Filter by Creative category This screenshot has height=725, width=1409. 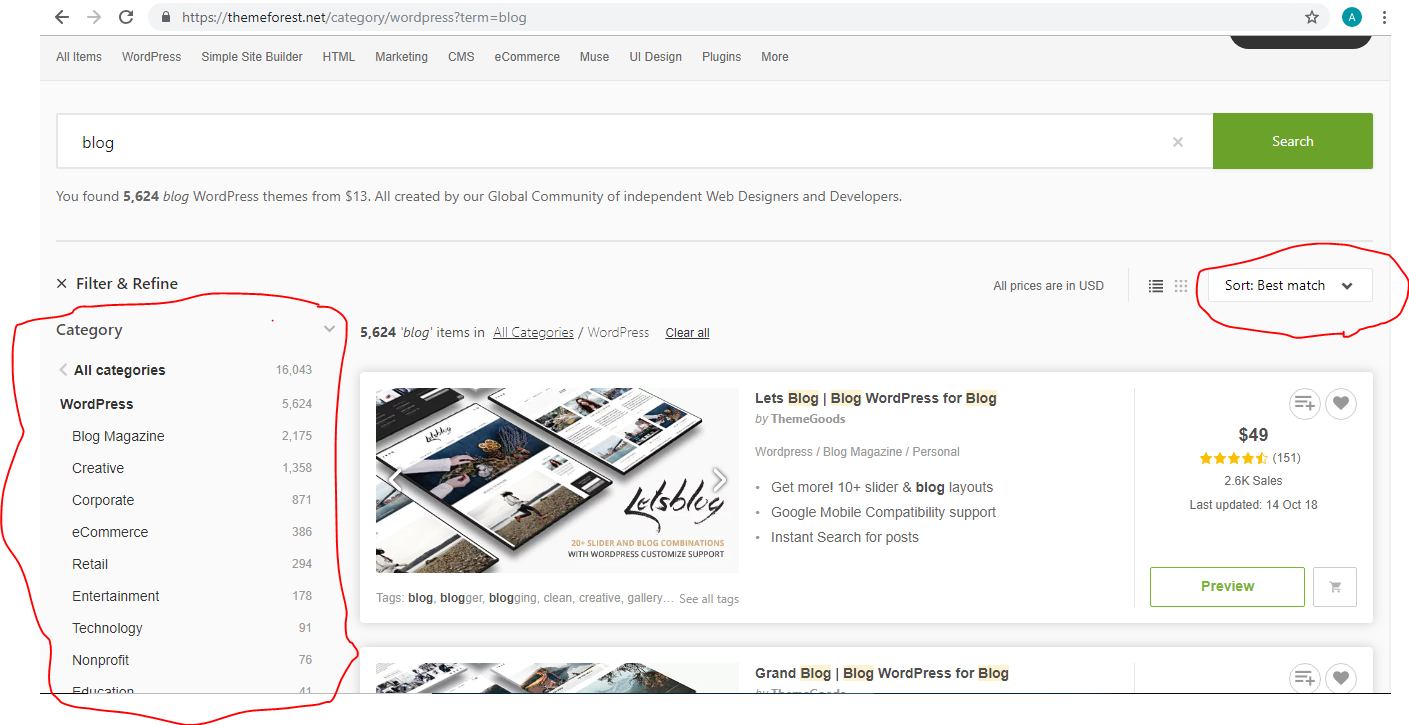click(98, 468)
